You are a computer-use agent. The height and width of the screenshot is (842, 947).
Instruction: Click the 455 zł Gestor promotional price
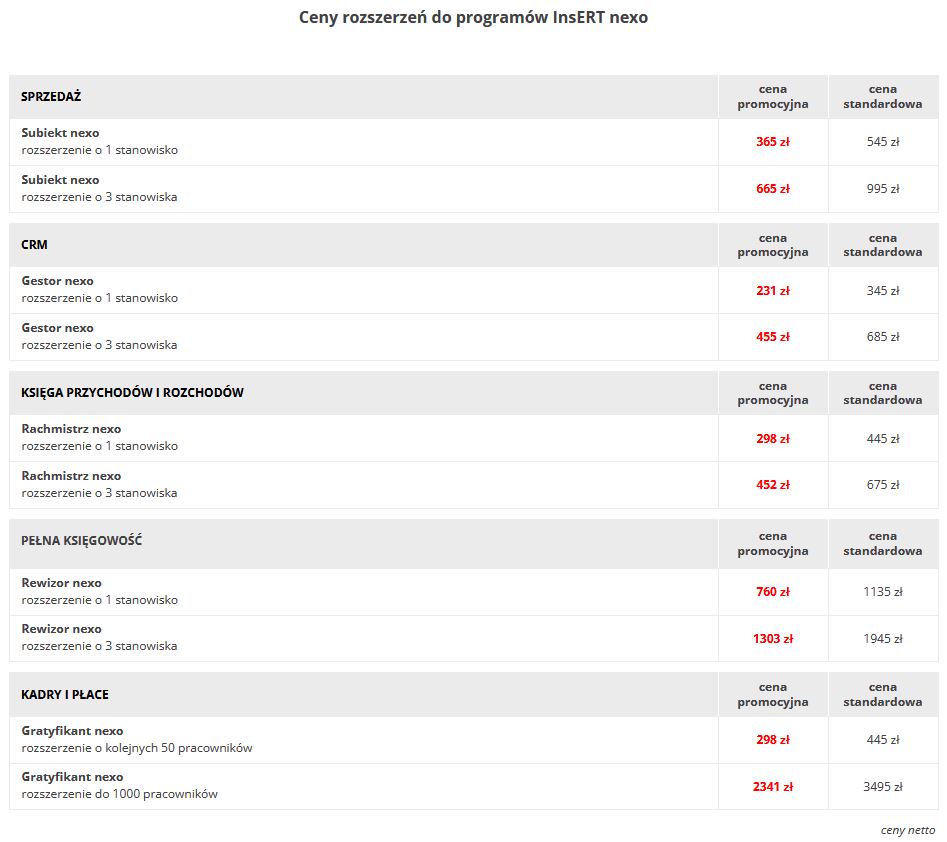772,337
